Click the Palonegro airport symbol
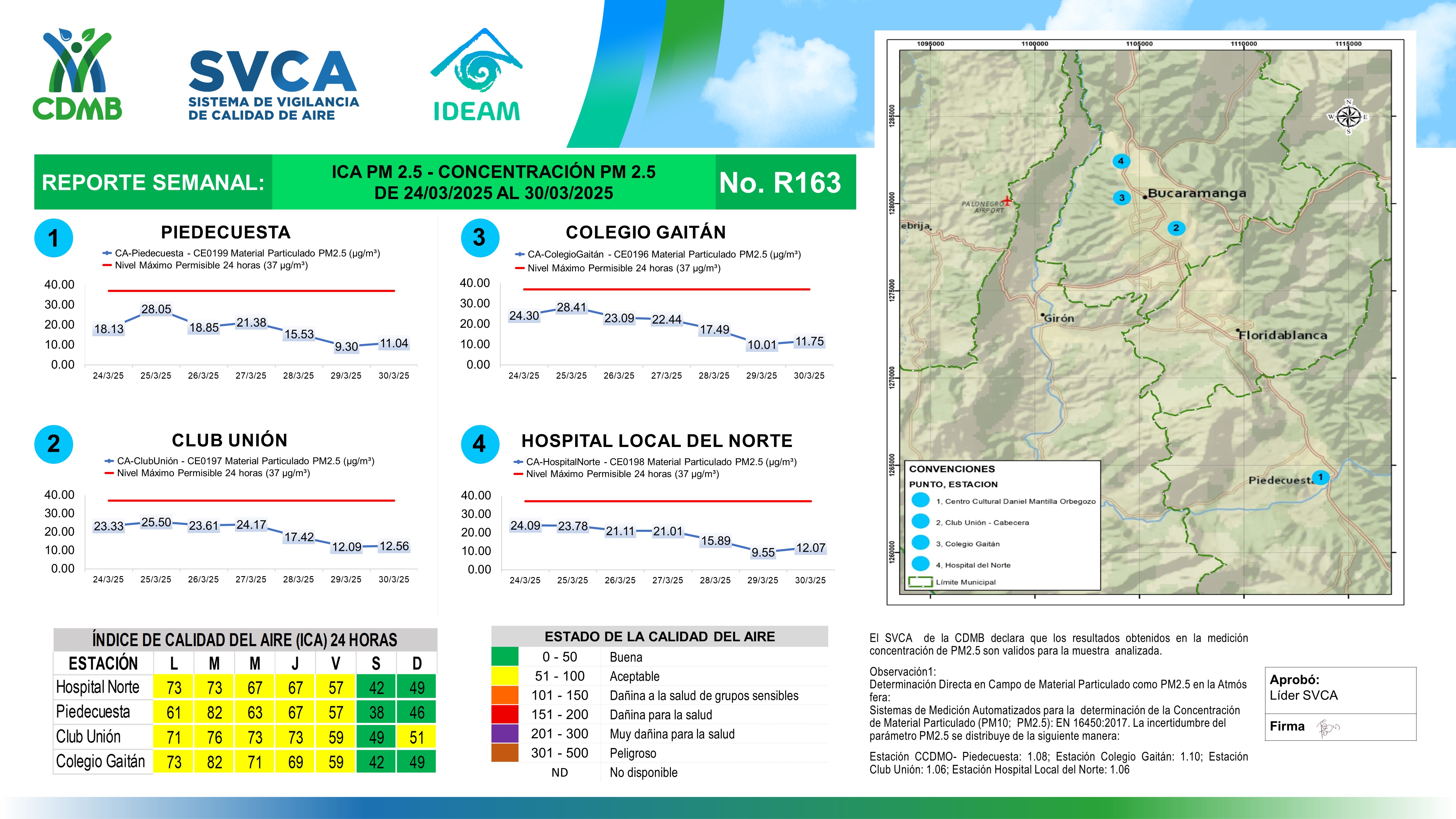Image resolution: width=1456 pixels, height=819 pixels. (1007, 201)
